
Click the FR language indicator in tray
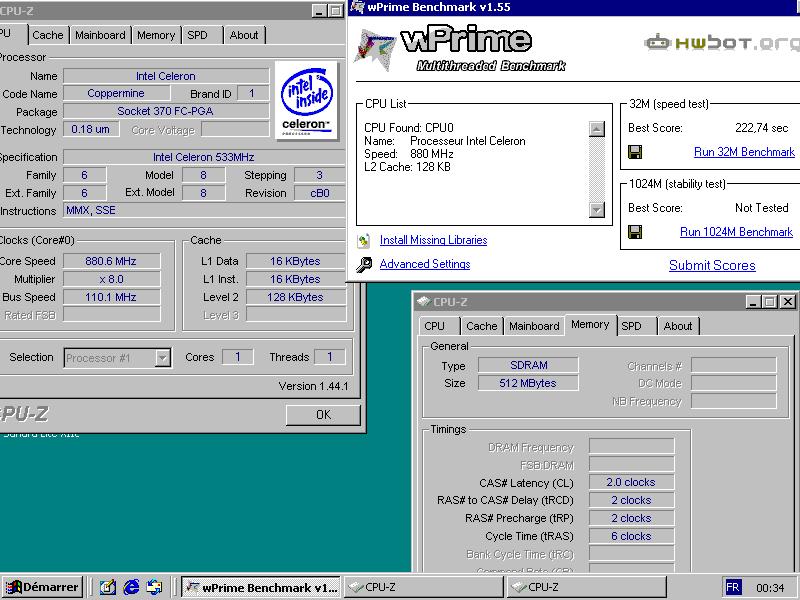click(732, 587)
